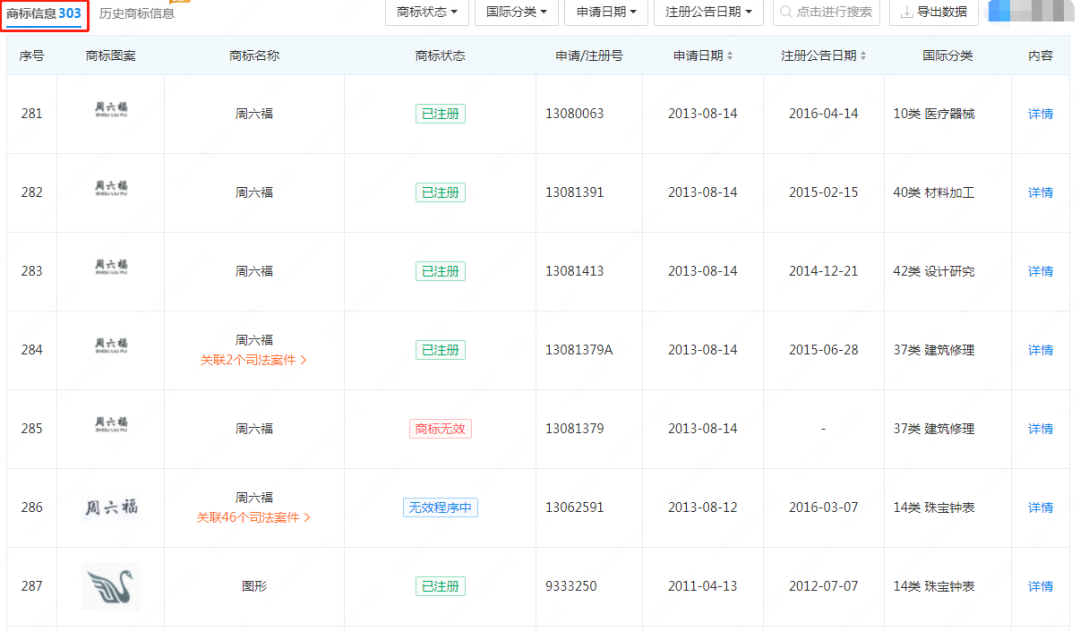Select registration number 13062591
This screenshot has height=631, width=1080.
click(574, 508)
